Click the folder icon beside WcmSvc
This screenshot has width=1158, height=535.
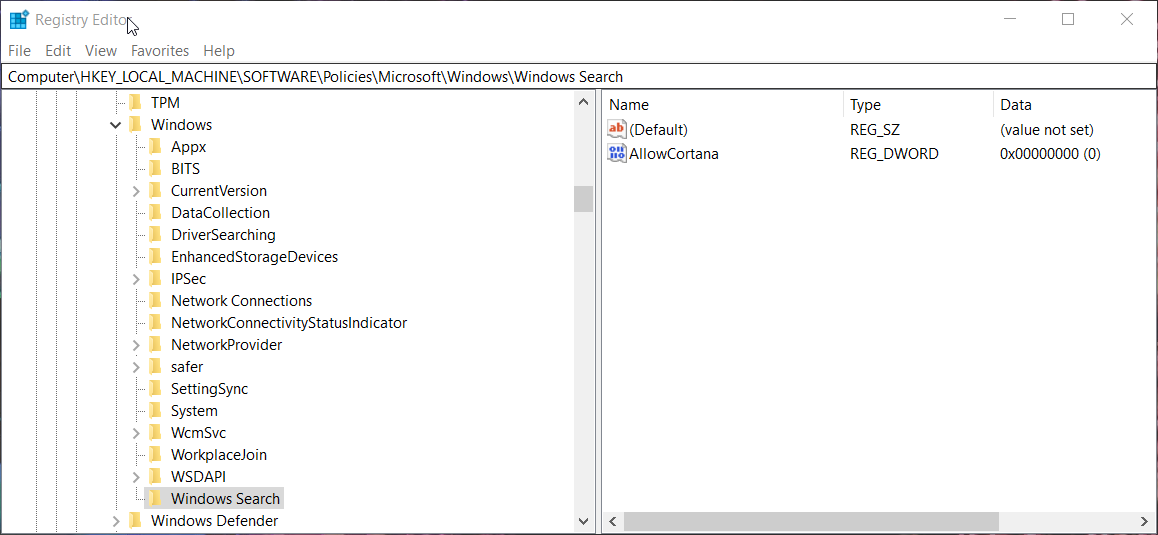pos(154,432)
